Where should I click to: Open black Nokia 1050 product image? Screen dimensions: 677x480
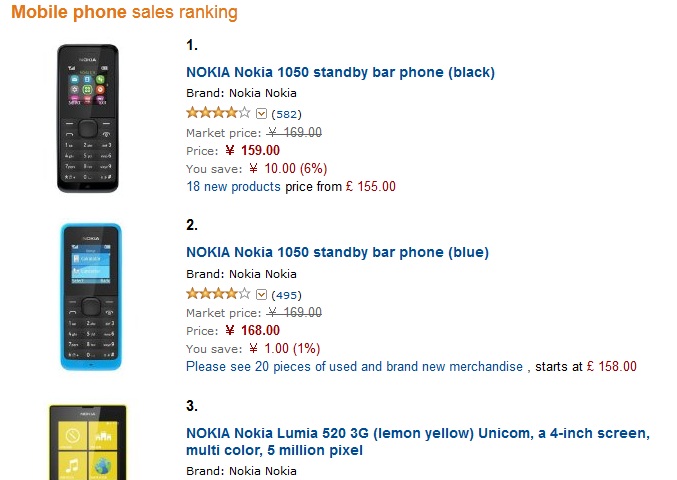[88, 119]
